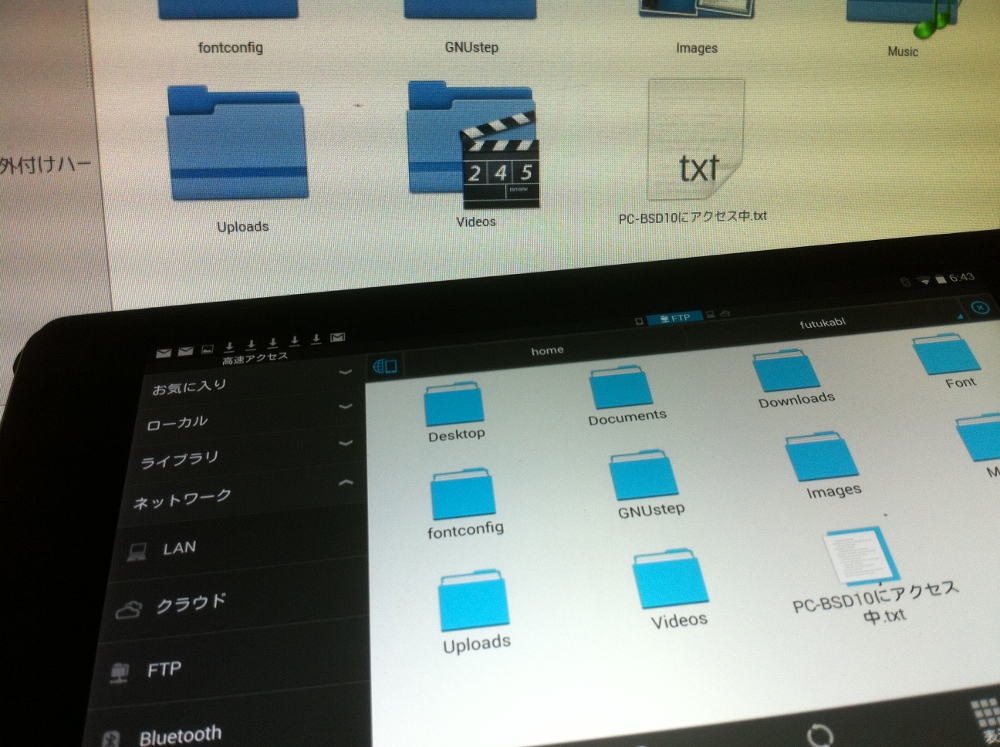Open the Desktop folder on the tablet
1000x747 pixels.
(x=454, y=404)
